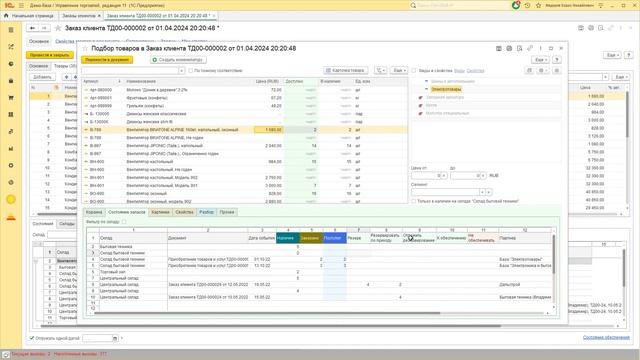
Task: Open the 'Еще' menu beside the dialog help button
Action: 540,60
